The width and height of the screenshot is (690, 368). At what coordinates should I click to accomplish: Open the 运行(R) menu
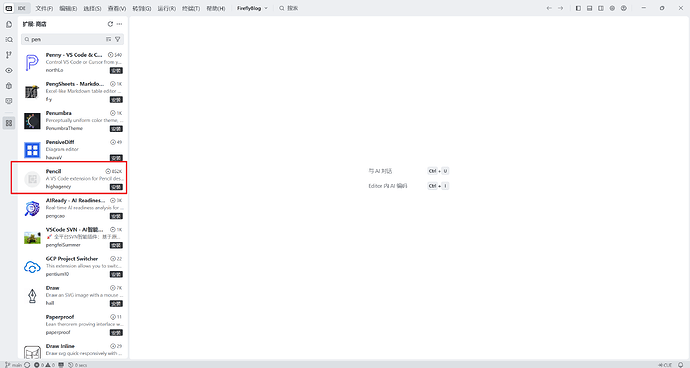pyautogui.click(x=167, y=8)
